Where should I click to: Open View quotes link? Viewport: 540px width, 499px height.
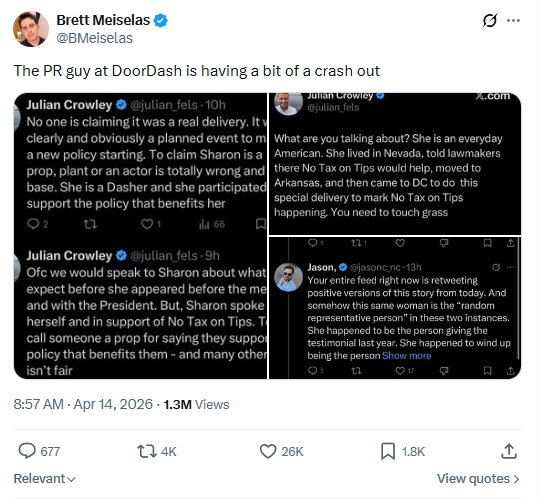tap(478, 479)
